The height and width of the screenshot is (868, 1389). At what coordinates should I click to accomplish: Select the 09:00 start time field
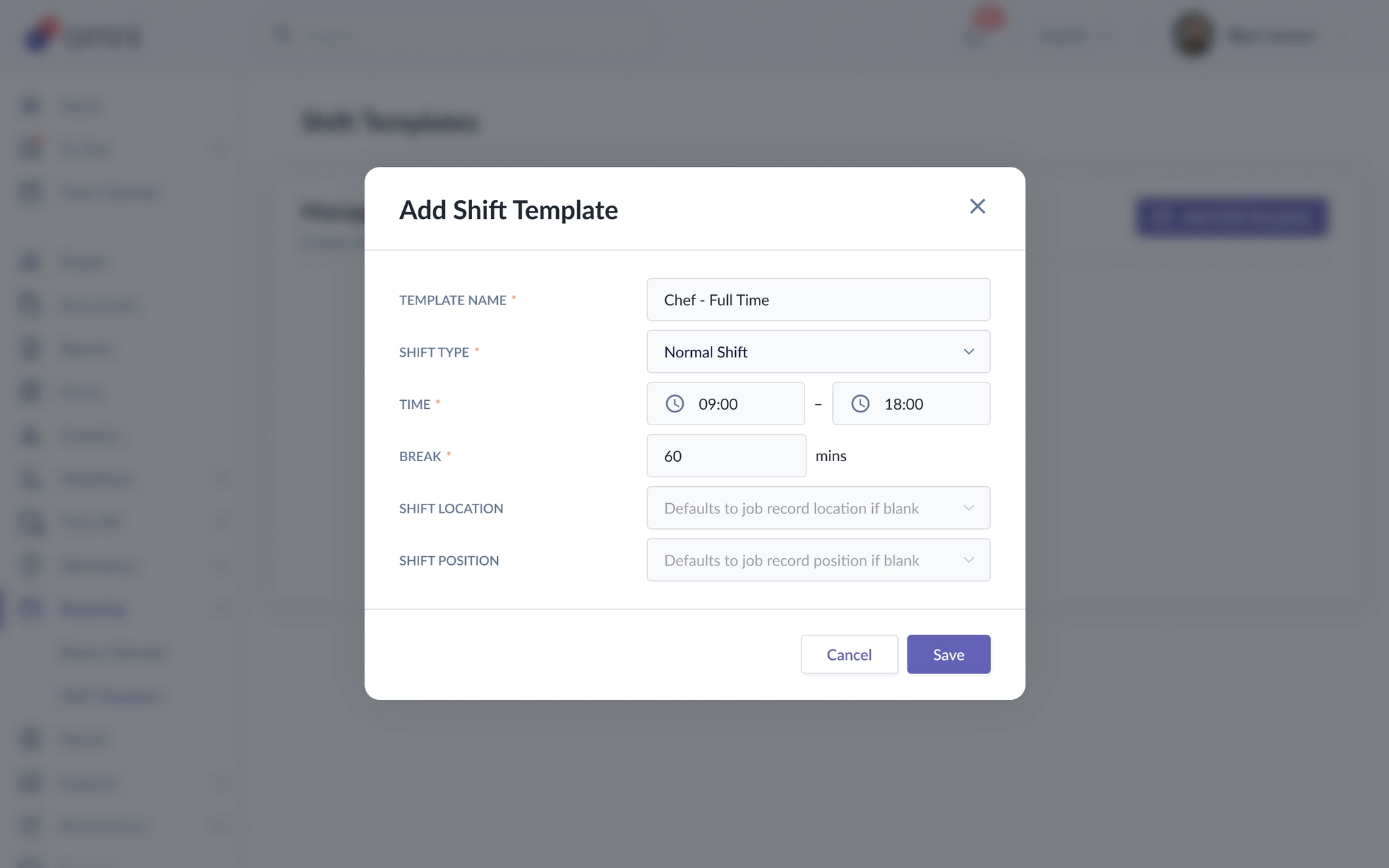tap(726, 404)
